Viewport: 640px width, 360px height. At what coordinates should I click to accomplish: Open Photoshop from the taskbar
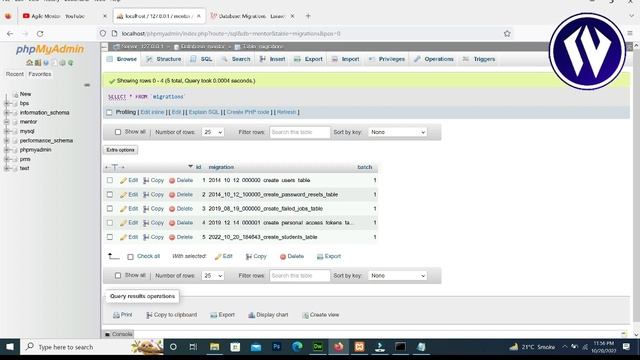click(276, 347)
